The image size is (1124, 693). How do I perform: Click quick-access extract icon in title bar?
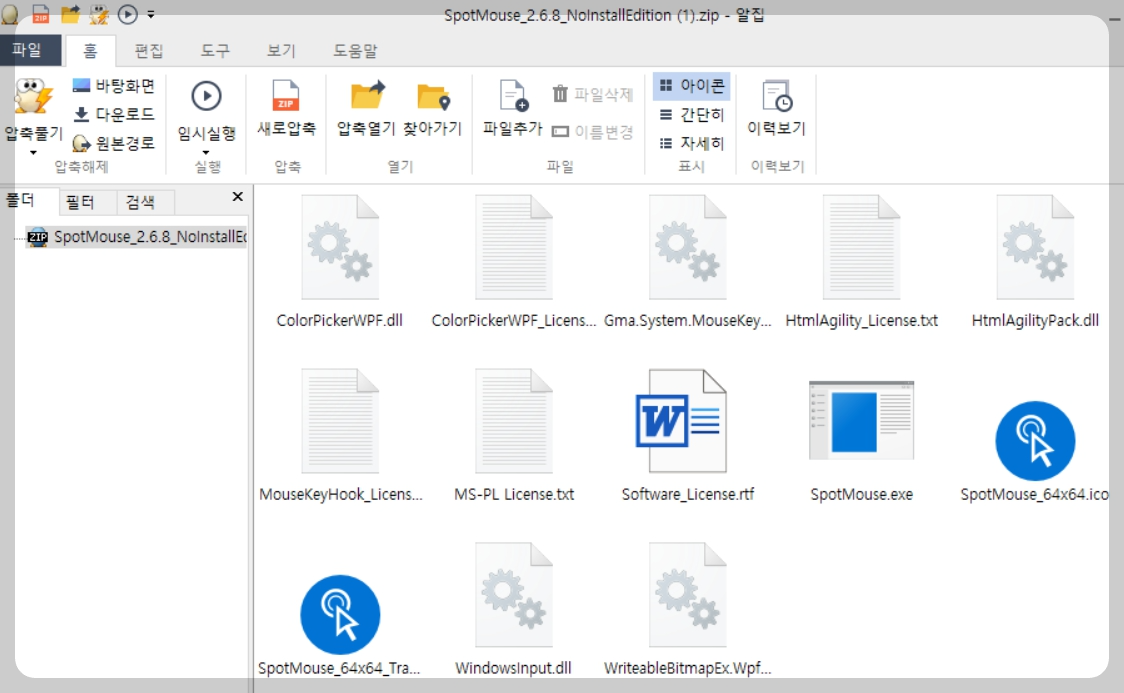(x=98, y=14)
